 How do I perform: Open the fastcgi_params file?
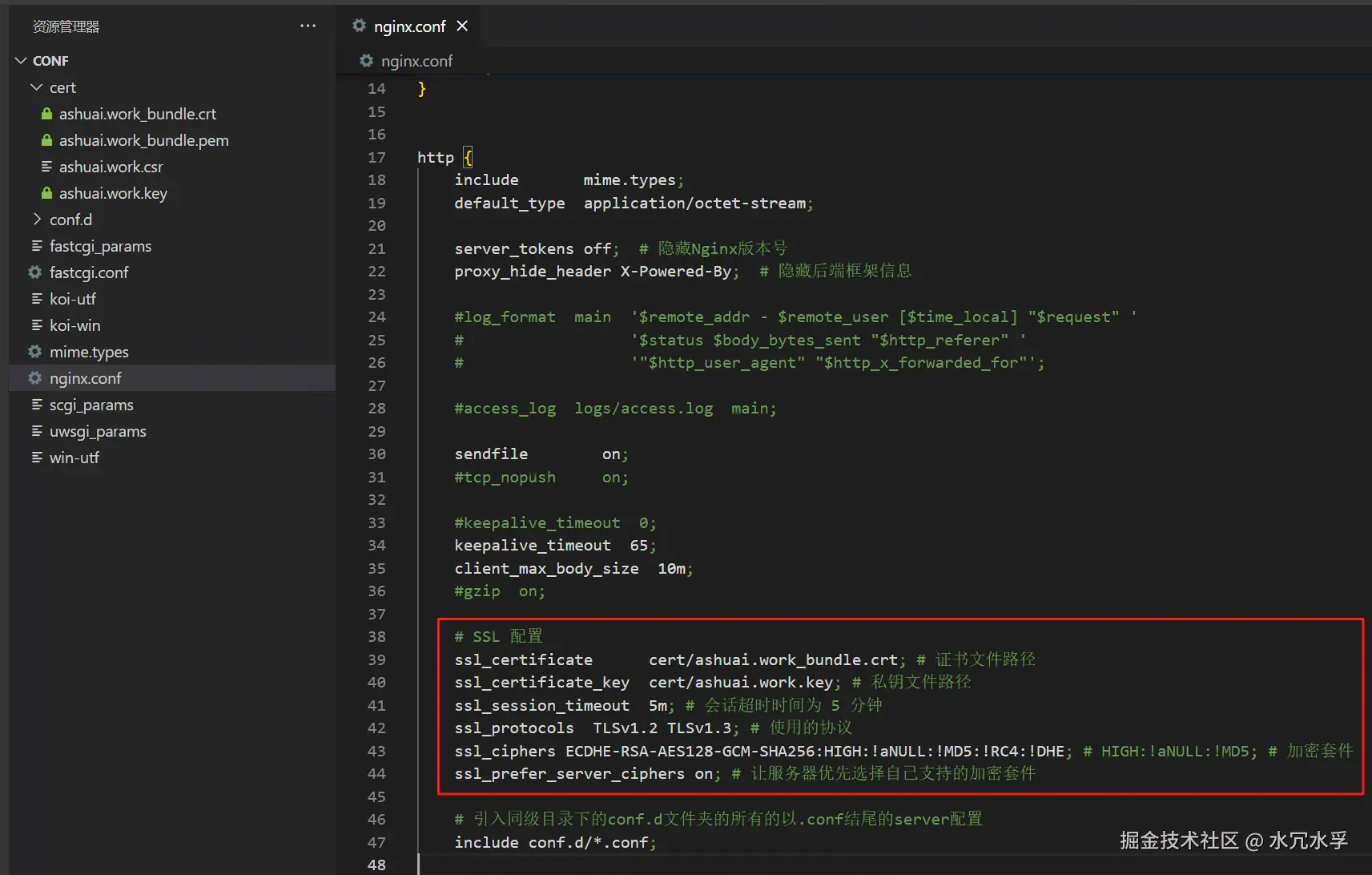[x=100, y=246]
